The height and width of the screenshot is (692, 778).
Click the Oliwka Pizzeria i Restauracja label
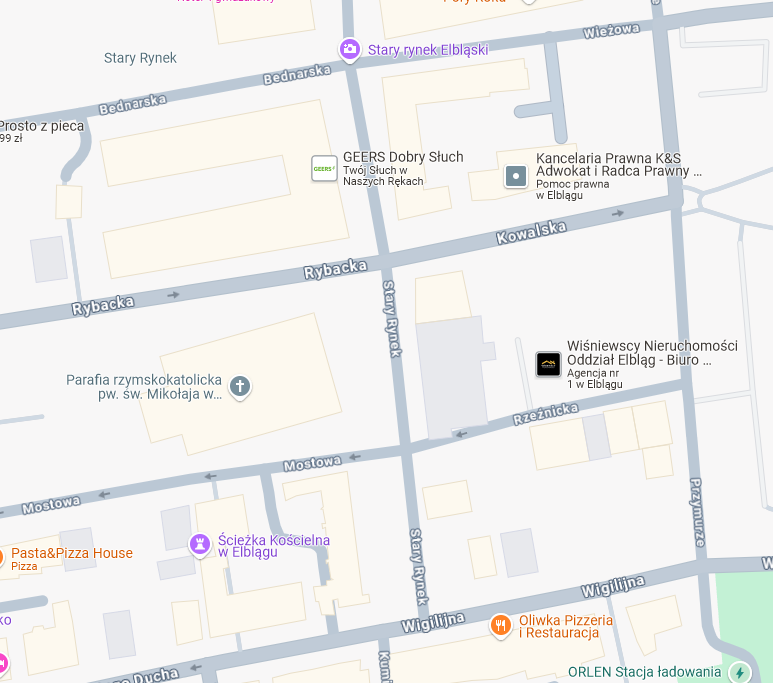click(566, 627)
